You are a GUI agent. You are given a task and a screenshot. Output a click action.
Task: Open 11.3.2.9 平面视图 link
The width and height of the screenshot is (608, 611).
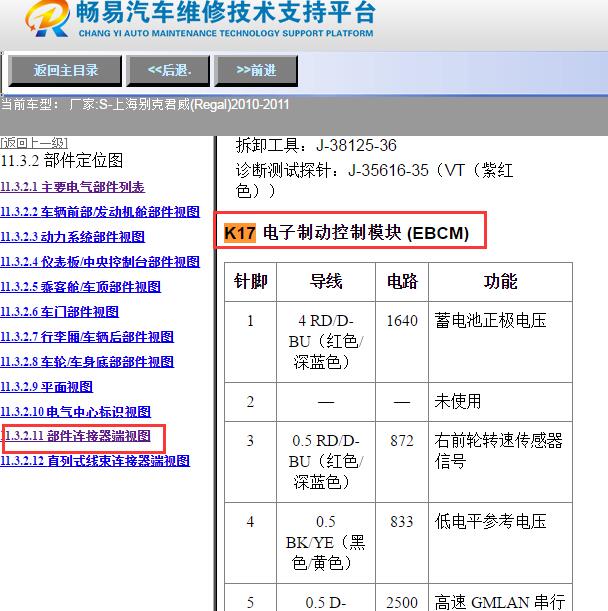pos(46,387)
